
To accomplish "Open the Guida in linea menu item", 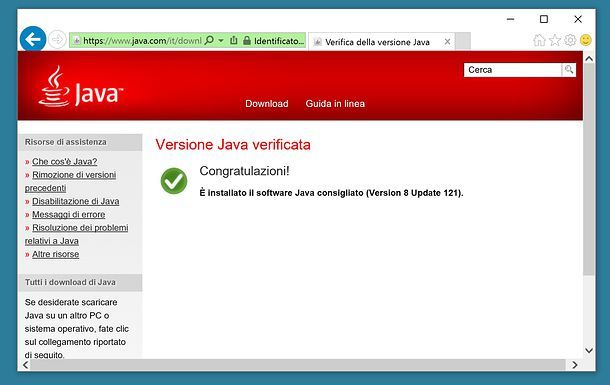I will (335, 104).
